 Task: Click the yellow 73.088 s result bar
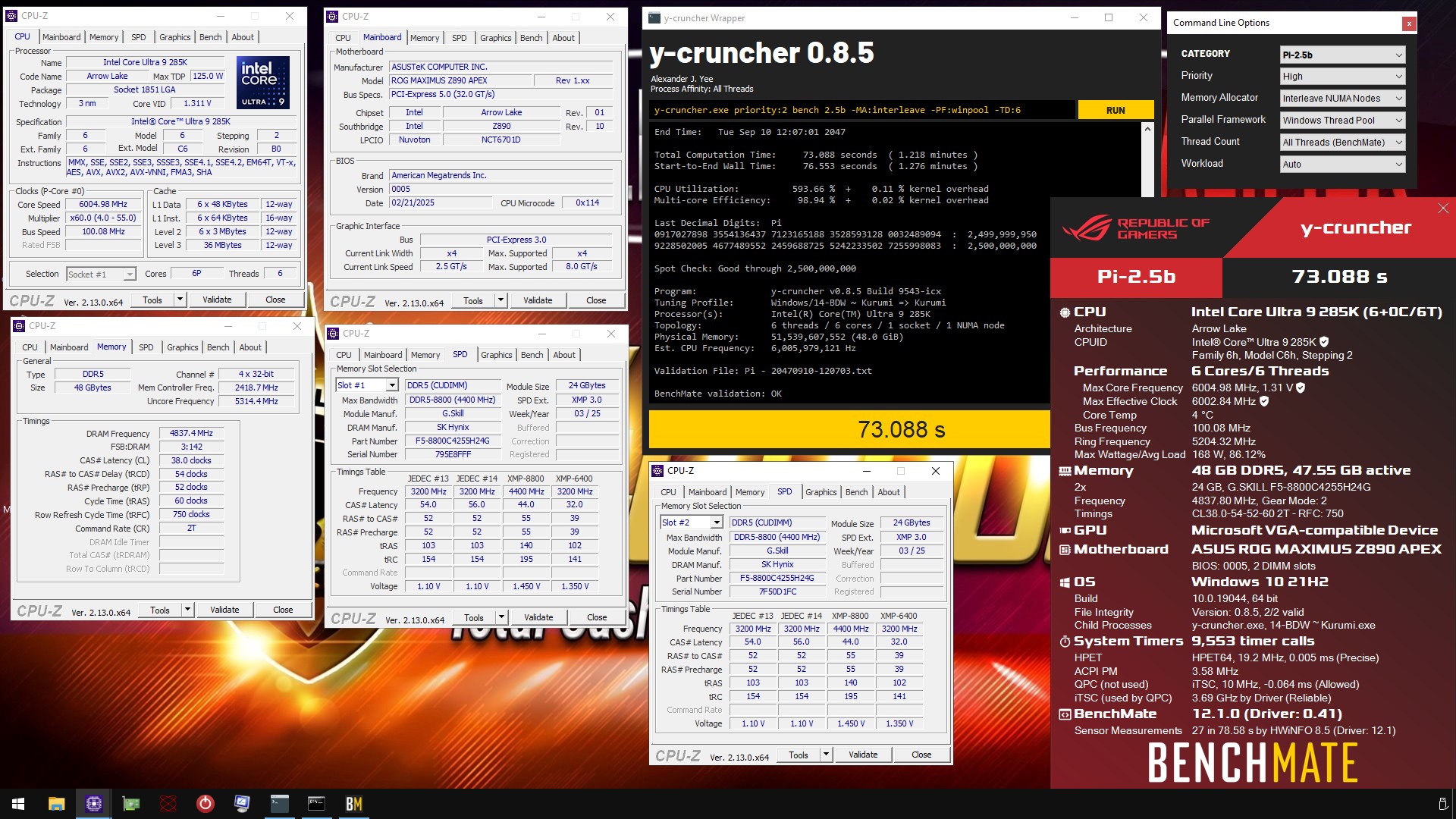[849, 430]
